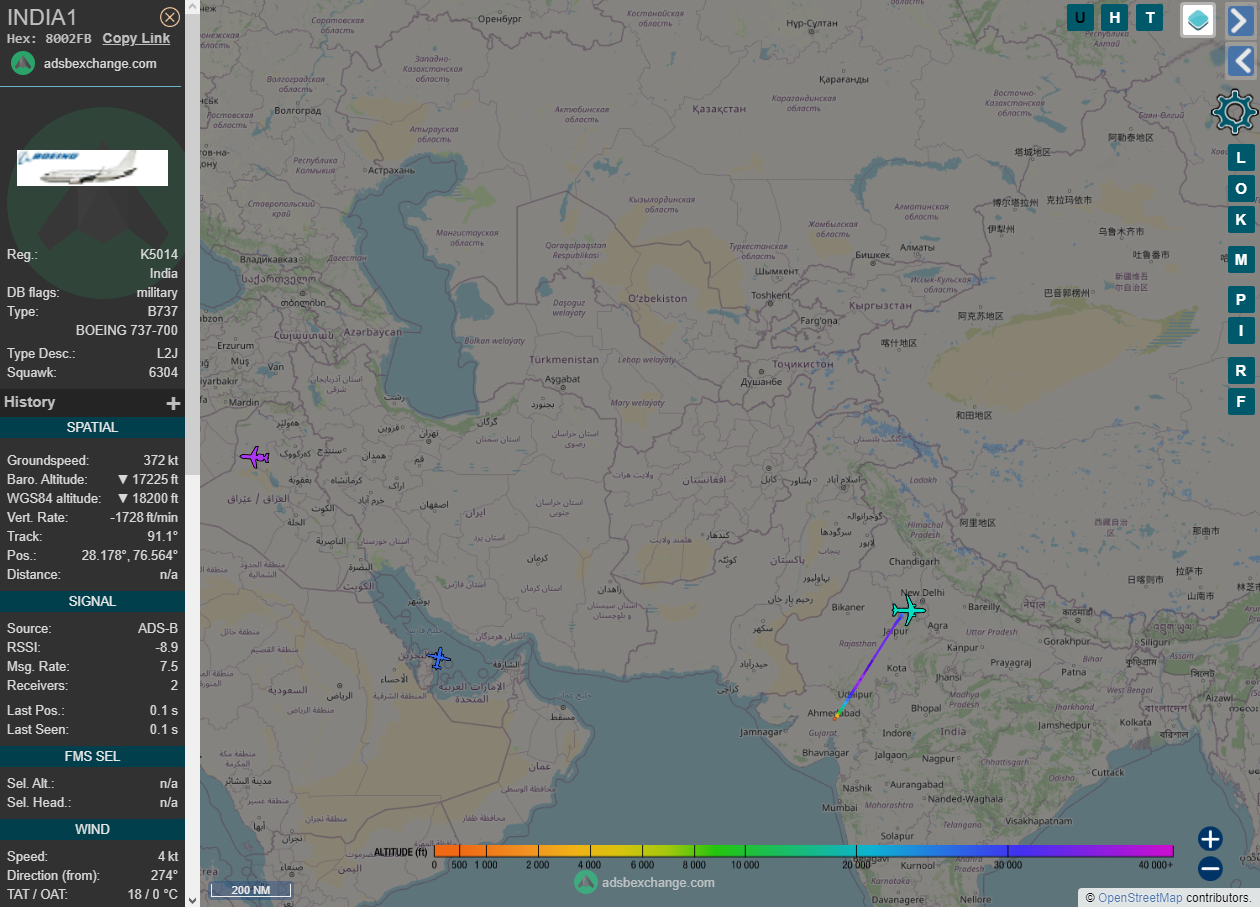Click the SIGNAL section header
The width and height of the screenshot is (1260, 907).
coord(92,601)
